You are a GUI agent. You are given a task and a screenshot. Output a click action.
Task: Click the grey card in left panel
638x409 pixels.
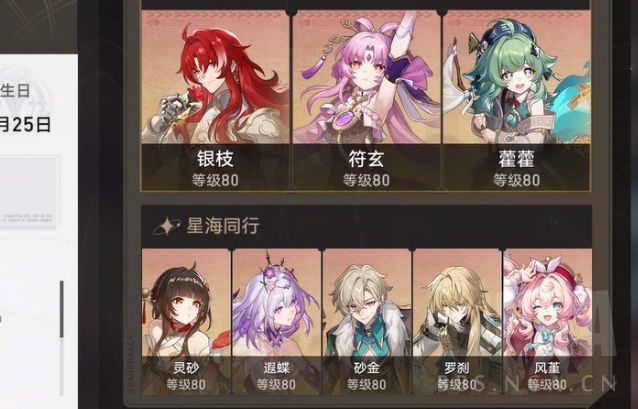[x=29, y=191]
